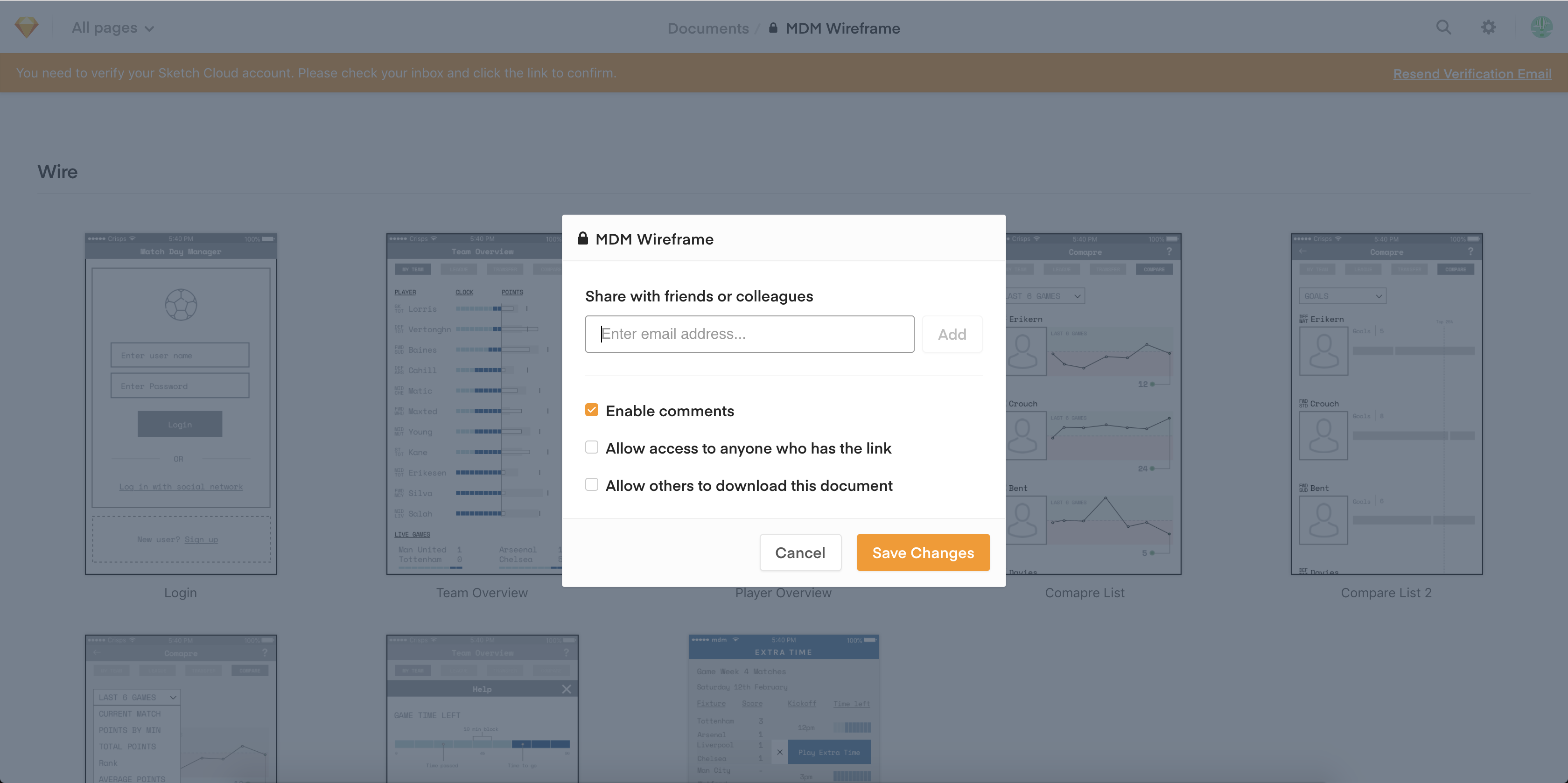Open the EXTRA TIME artboard thumbnail
The height and width of the screenshot is (783, 1568).
tap(784, 709)
